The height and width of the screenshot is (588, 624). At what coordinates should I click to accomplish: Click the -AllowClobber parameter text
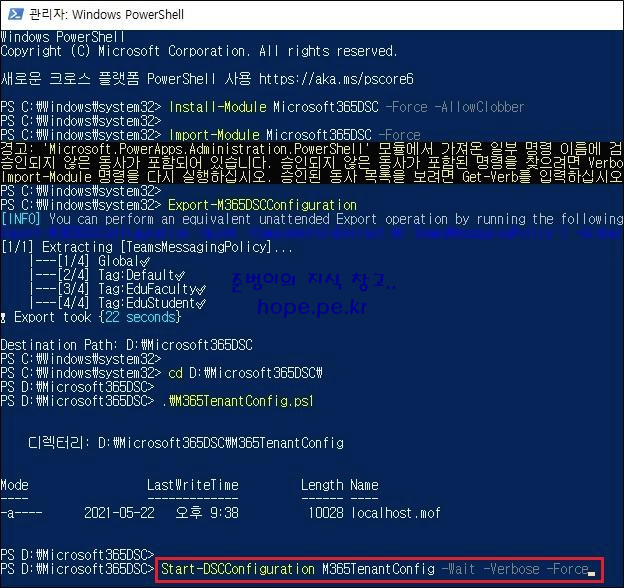[x=480, y=107]
